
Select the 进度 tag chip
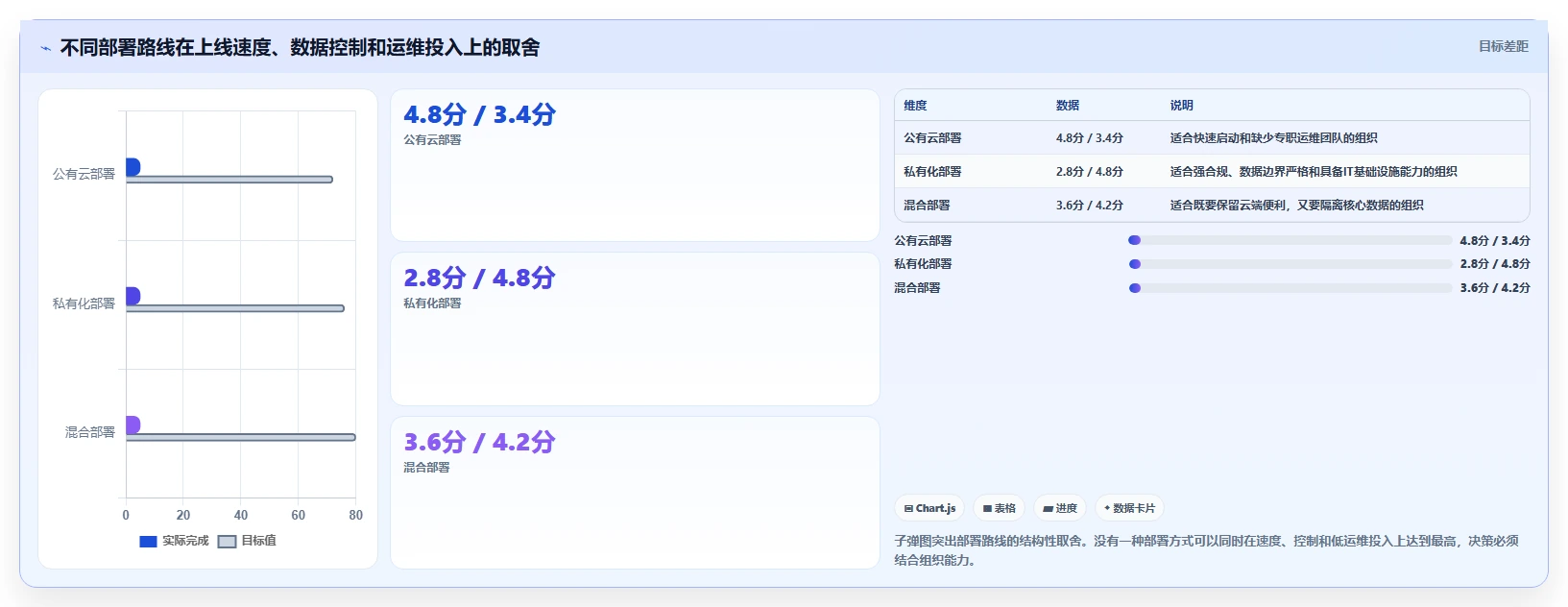point(1060,508)
